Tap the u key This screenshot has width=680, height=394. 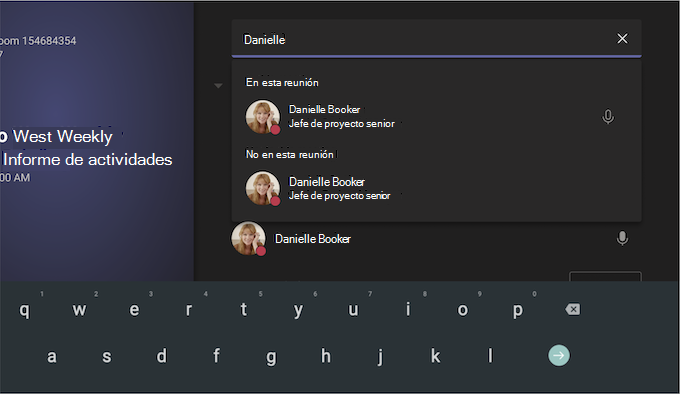point(353,310)
